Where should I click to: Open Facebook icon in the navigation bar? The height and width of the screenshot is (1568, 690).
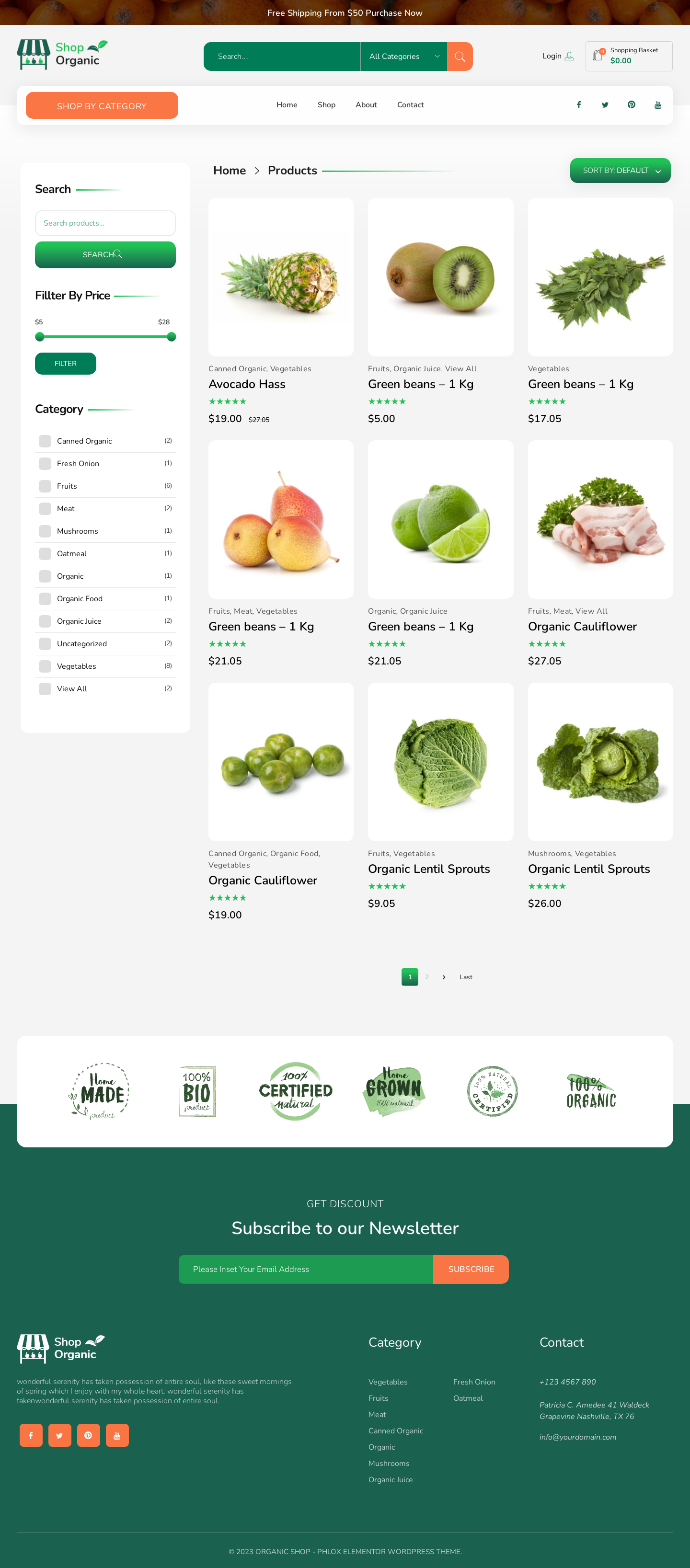(x=578, y=105)
